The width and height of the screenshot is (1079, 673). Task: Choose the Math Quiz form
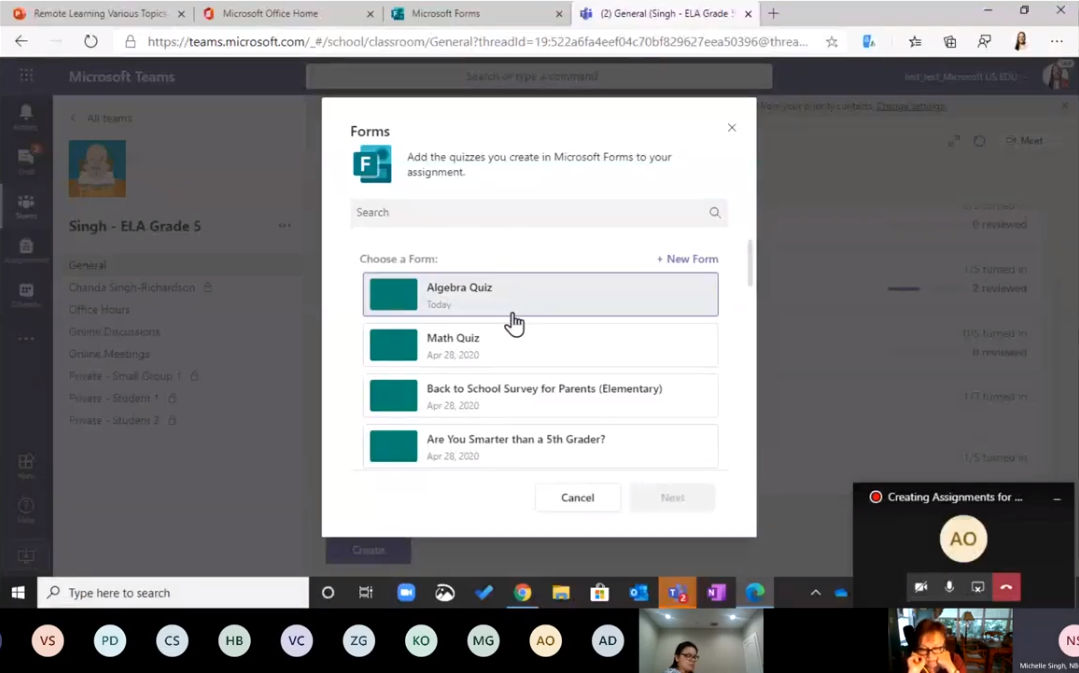540,345
